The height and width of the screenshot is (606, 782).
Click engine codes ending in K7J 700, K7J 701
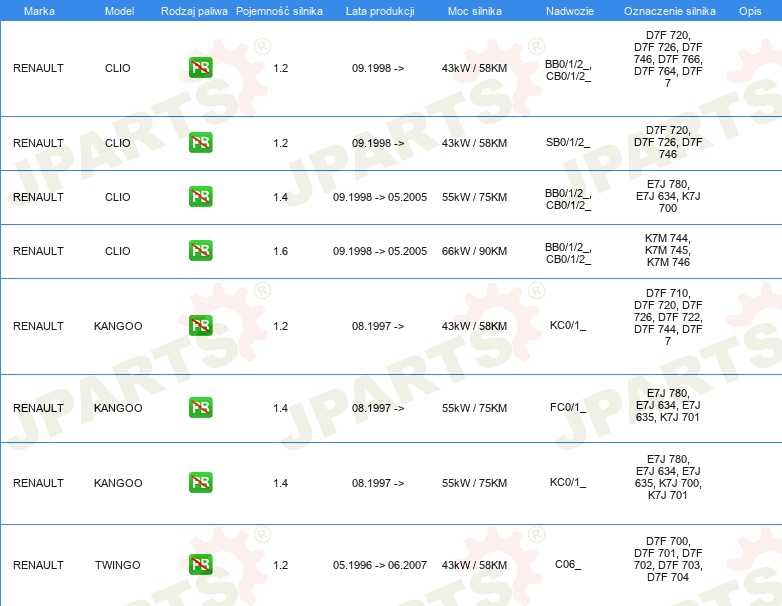coord(668,477)
